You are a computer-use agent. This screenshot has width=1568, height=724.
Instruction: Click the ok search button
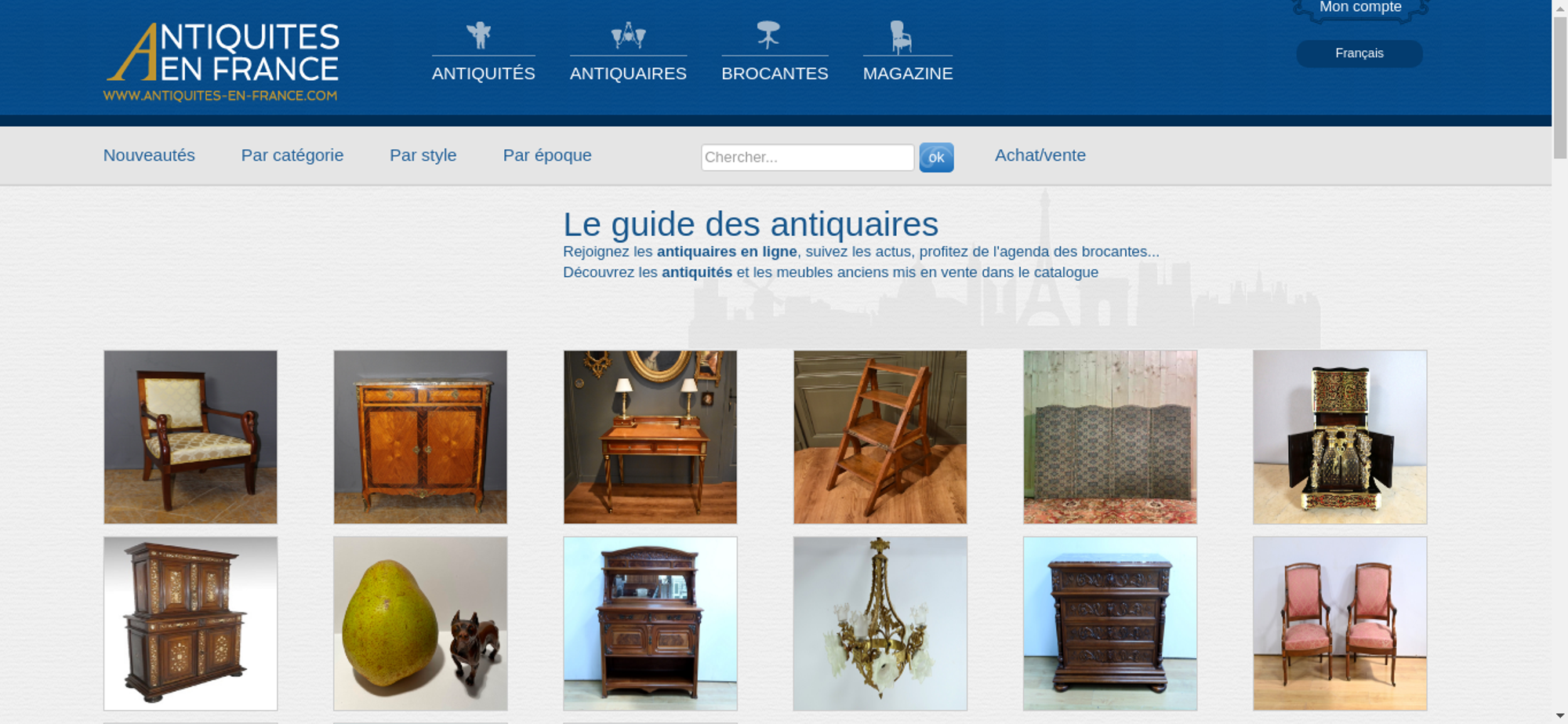click(x=936, y=158)
